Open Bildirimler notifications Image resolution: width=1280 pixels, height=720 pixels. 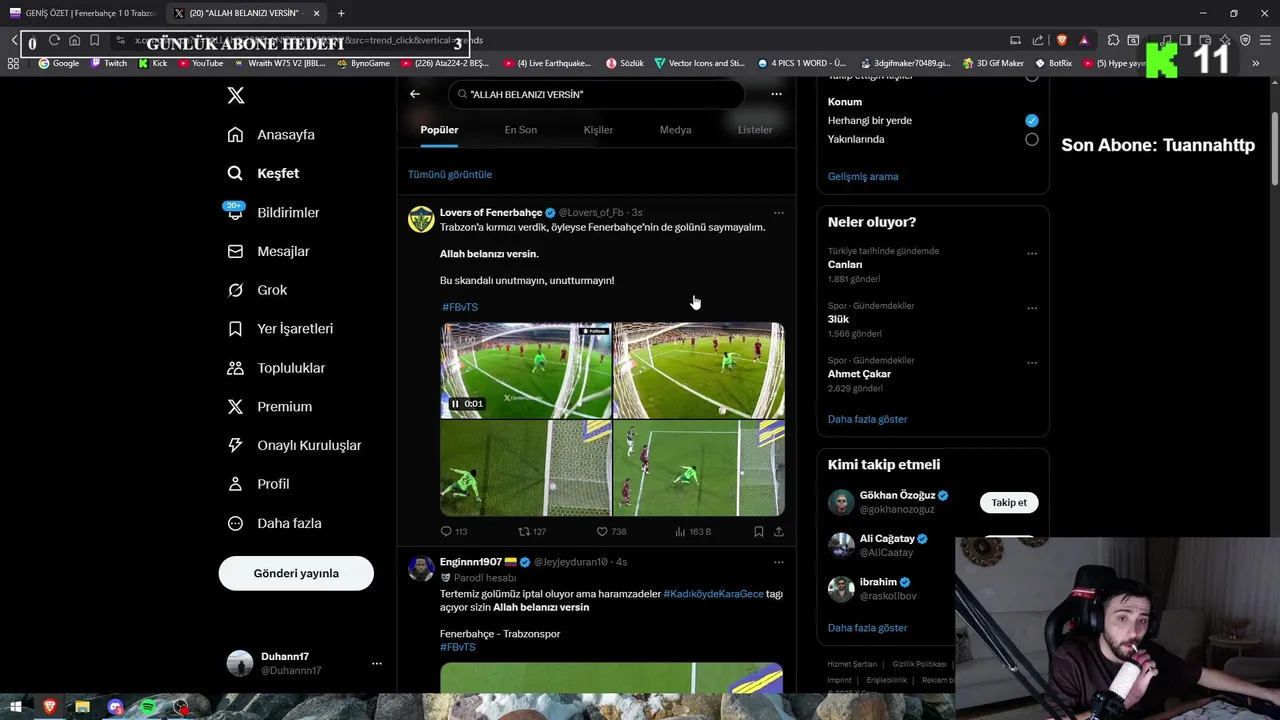273,212
